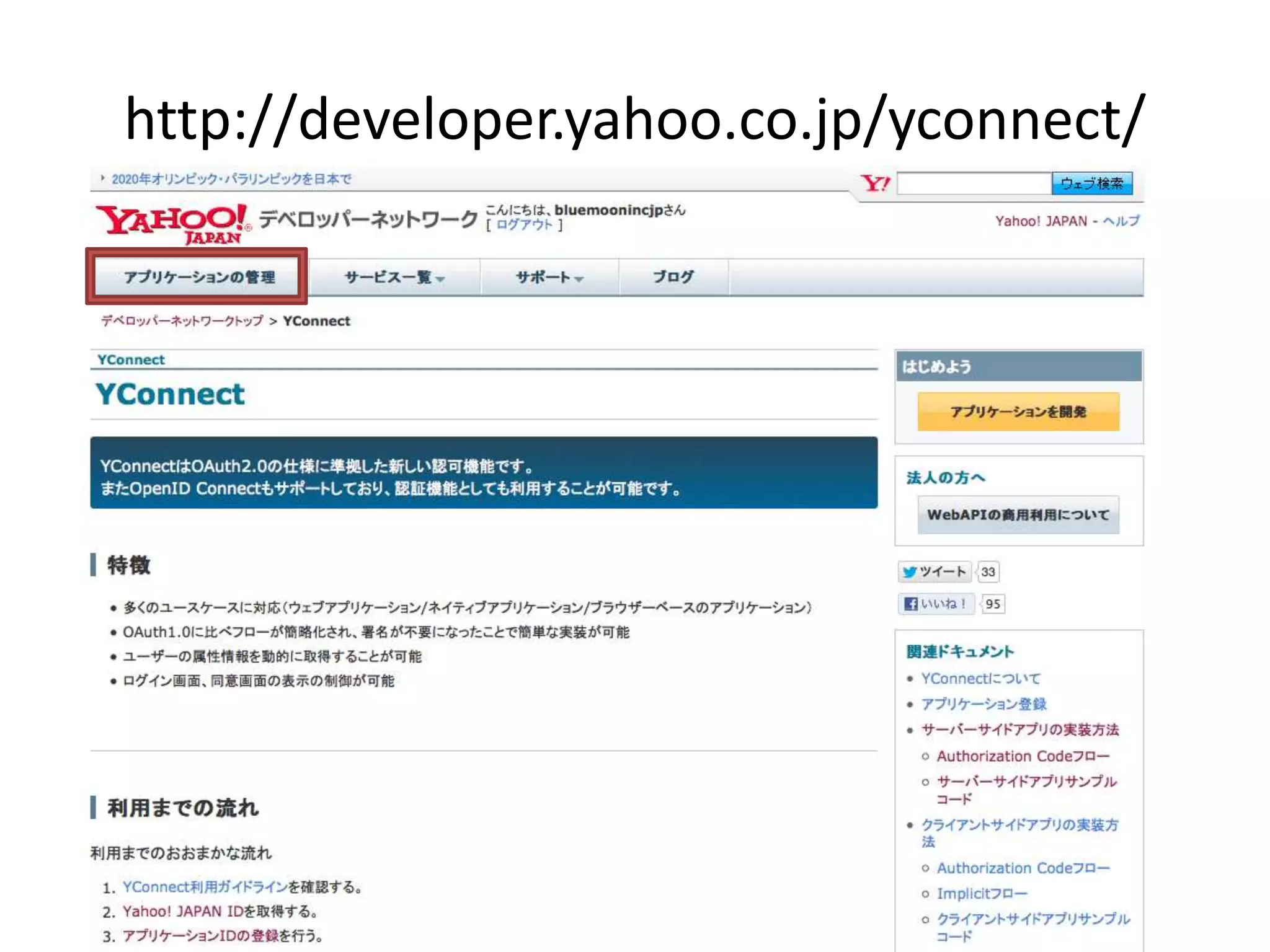Click the tweet count 33
This screenshot has width=1270, height=952.
(988, 572)
